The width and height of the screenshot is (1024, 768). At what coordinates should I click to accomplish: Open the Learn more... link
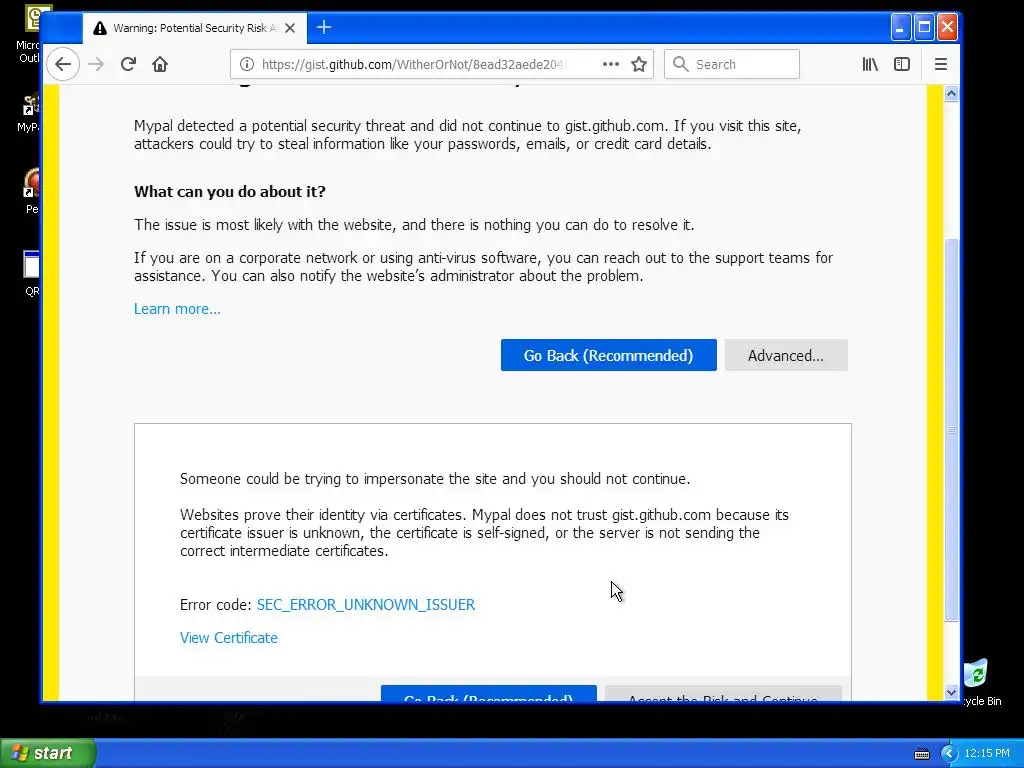(x=177, y=309)
